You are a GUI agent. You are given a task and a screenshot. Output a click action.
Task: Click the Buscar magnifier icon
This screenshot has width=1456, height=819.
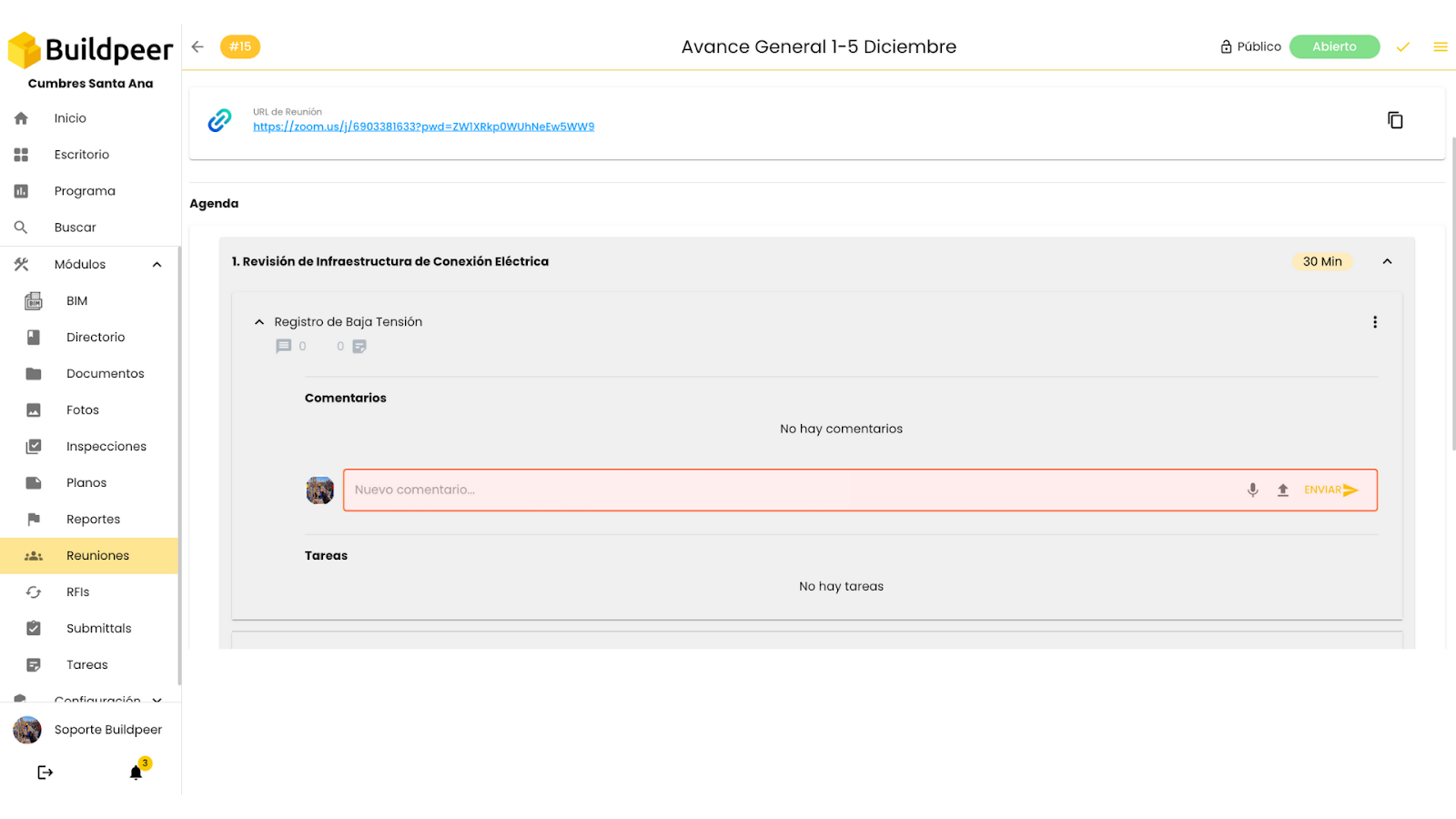(21, 227)
